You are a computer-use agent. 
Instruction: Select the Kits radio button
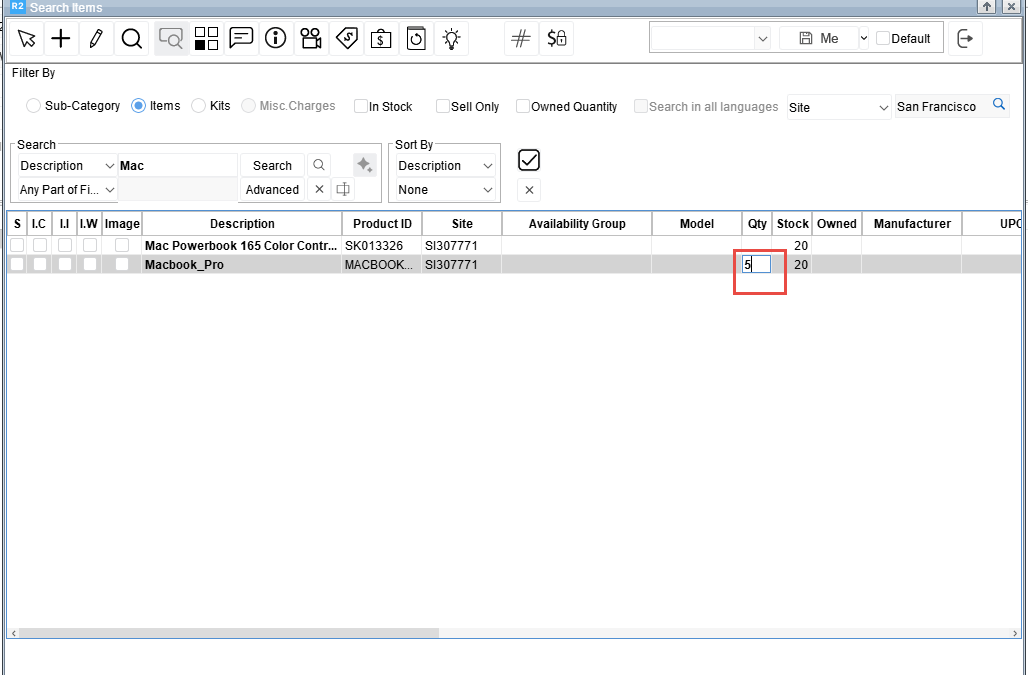199,106
